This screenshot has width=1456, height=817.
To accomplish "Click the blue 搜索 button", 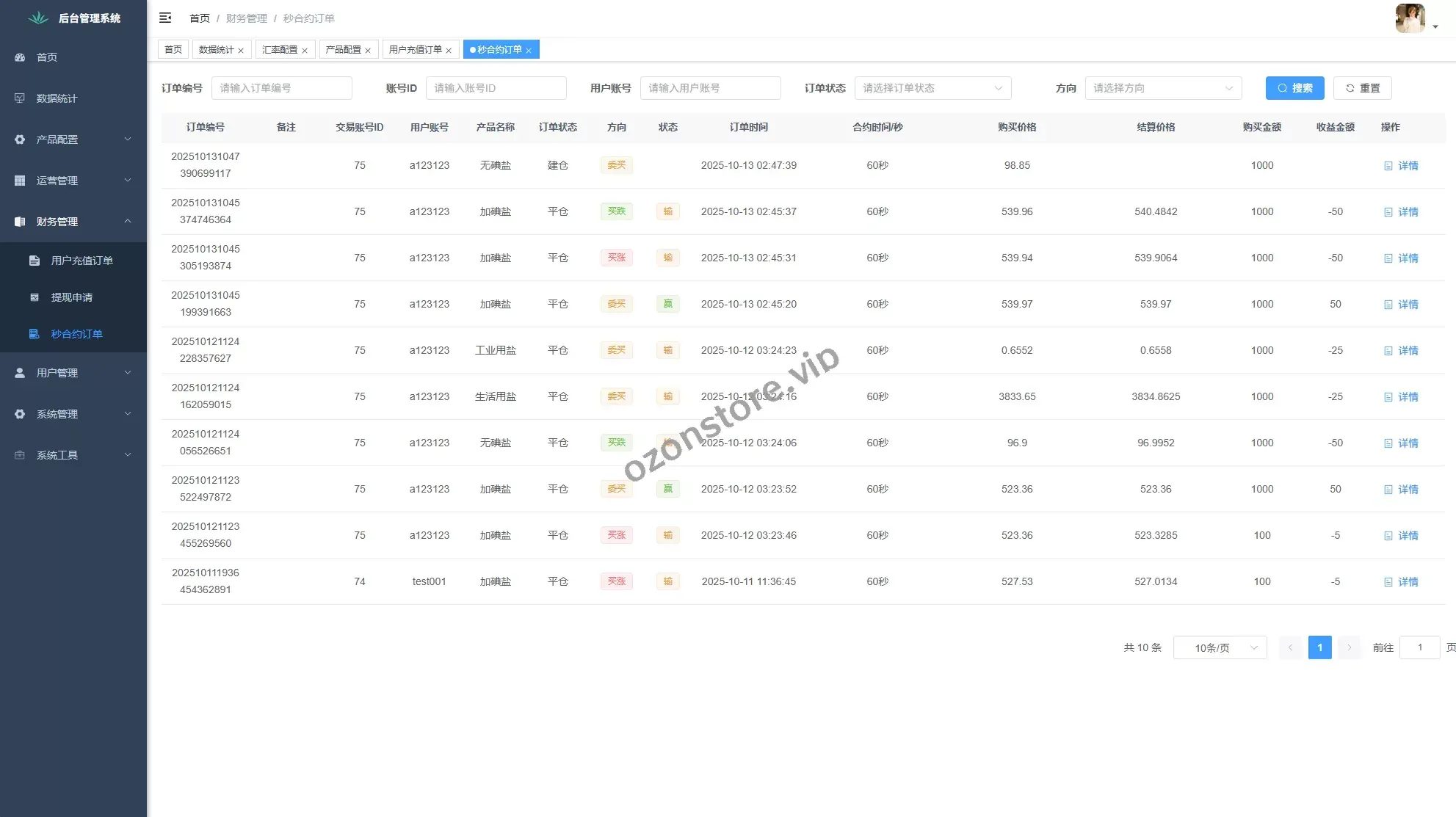I will [x=1294, y=88].
